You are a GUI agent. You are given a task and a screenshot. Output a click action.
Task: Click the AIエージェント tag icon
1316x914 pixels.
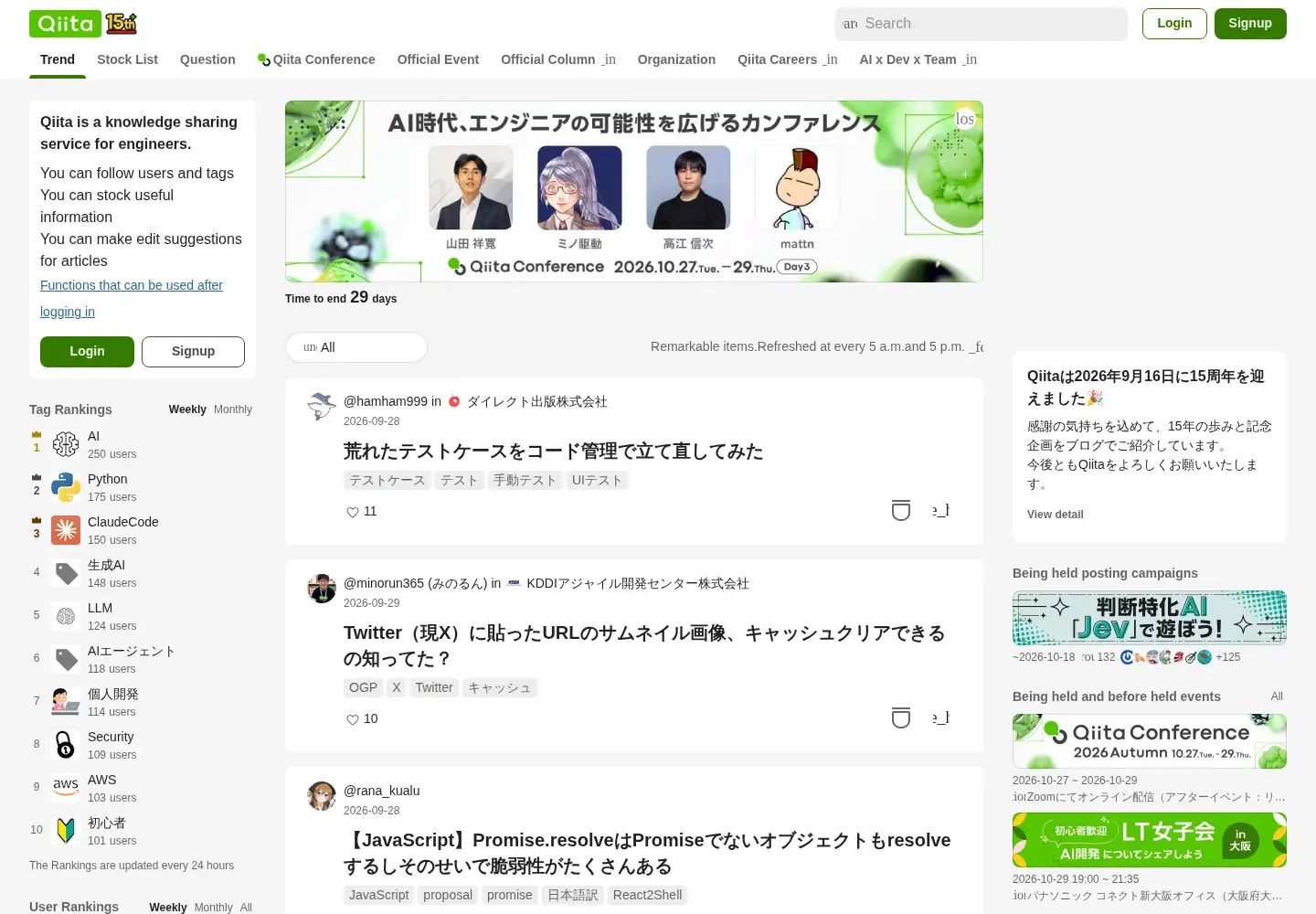coord(66,659)
